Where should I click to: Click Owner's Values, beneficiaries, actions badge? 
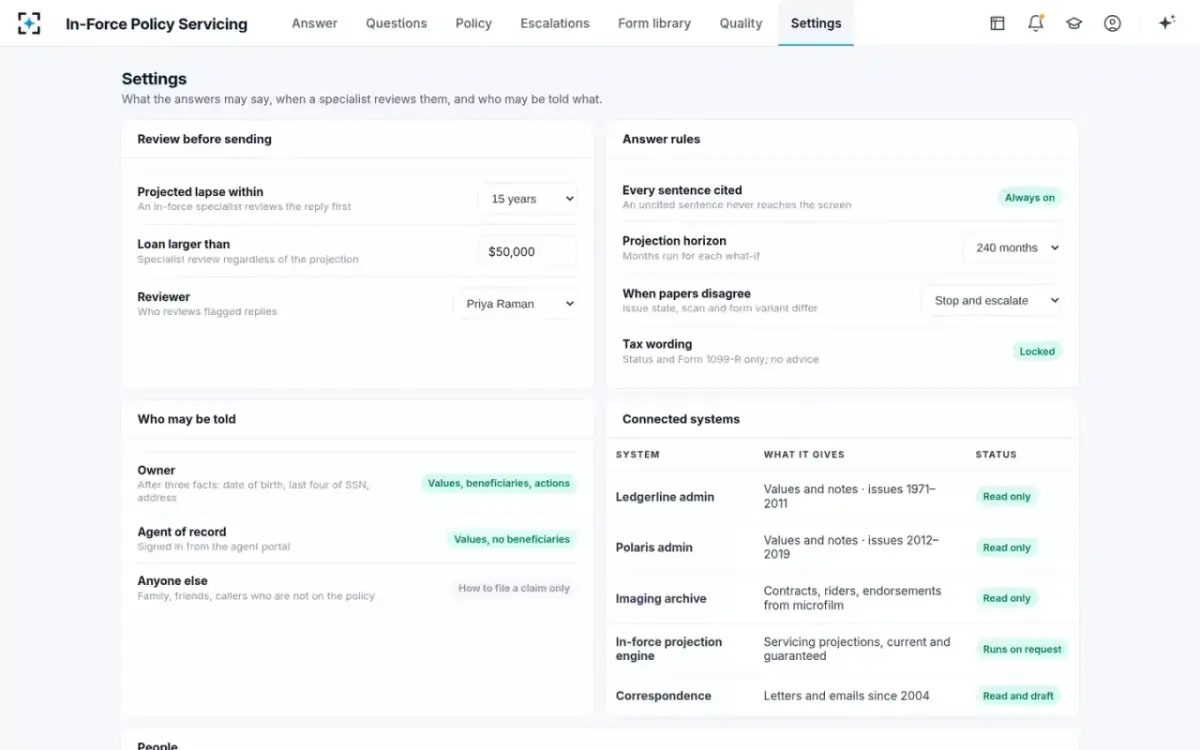499,483
